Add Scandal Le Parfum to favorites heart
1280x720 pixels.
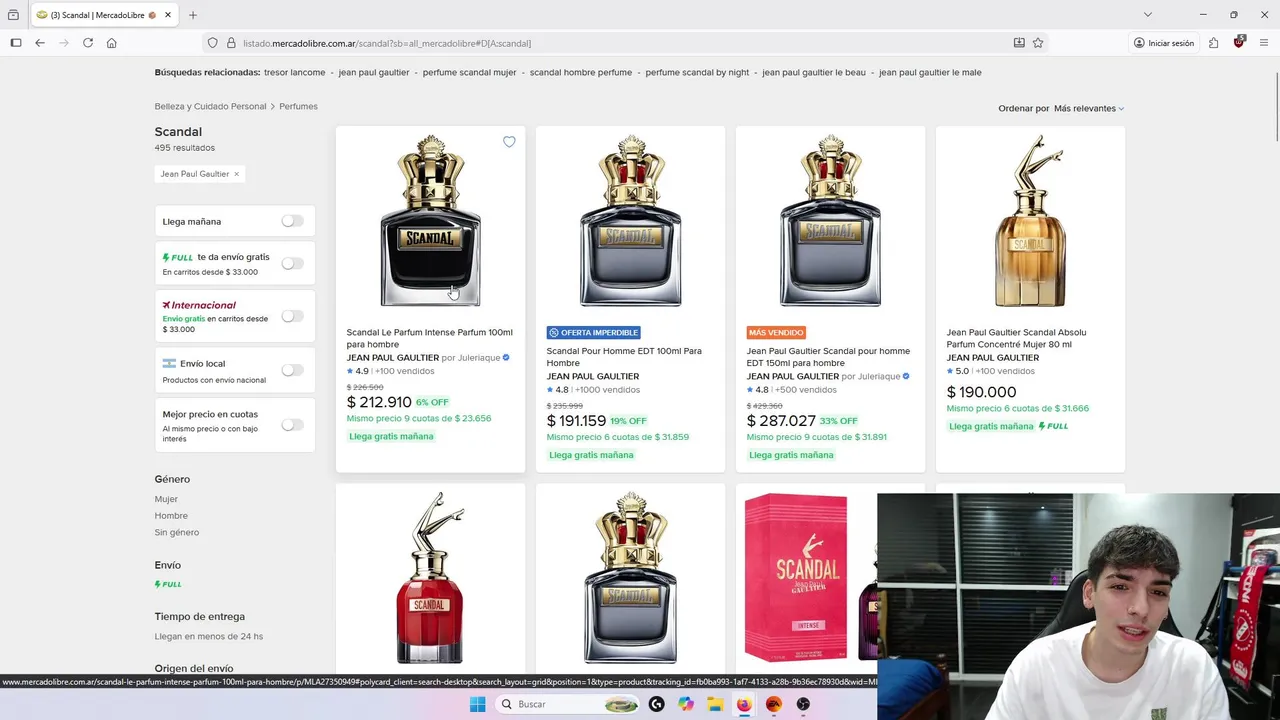tap(509, 142)
